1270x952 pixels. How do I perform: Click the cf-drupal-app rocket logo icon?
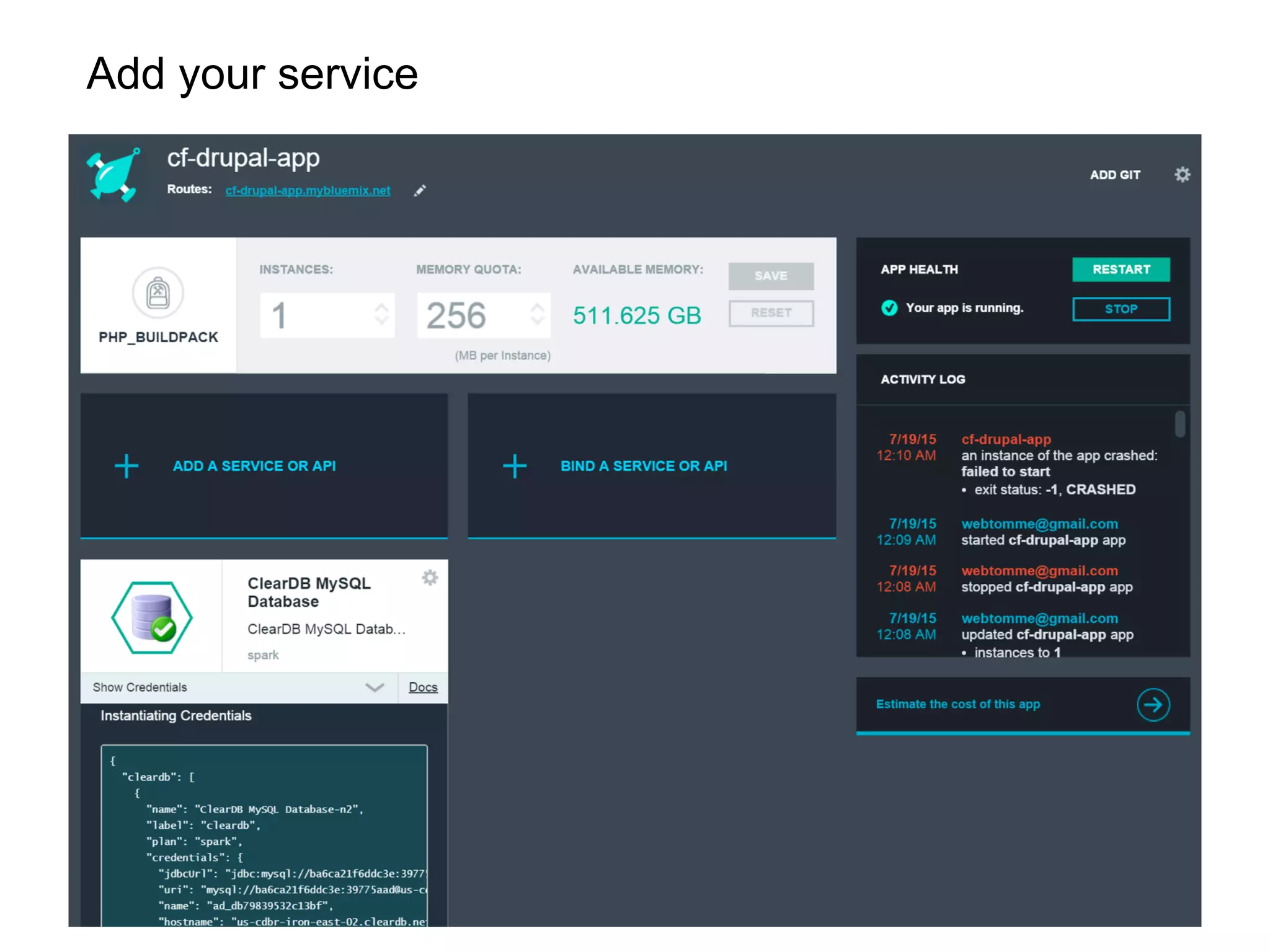114,175
